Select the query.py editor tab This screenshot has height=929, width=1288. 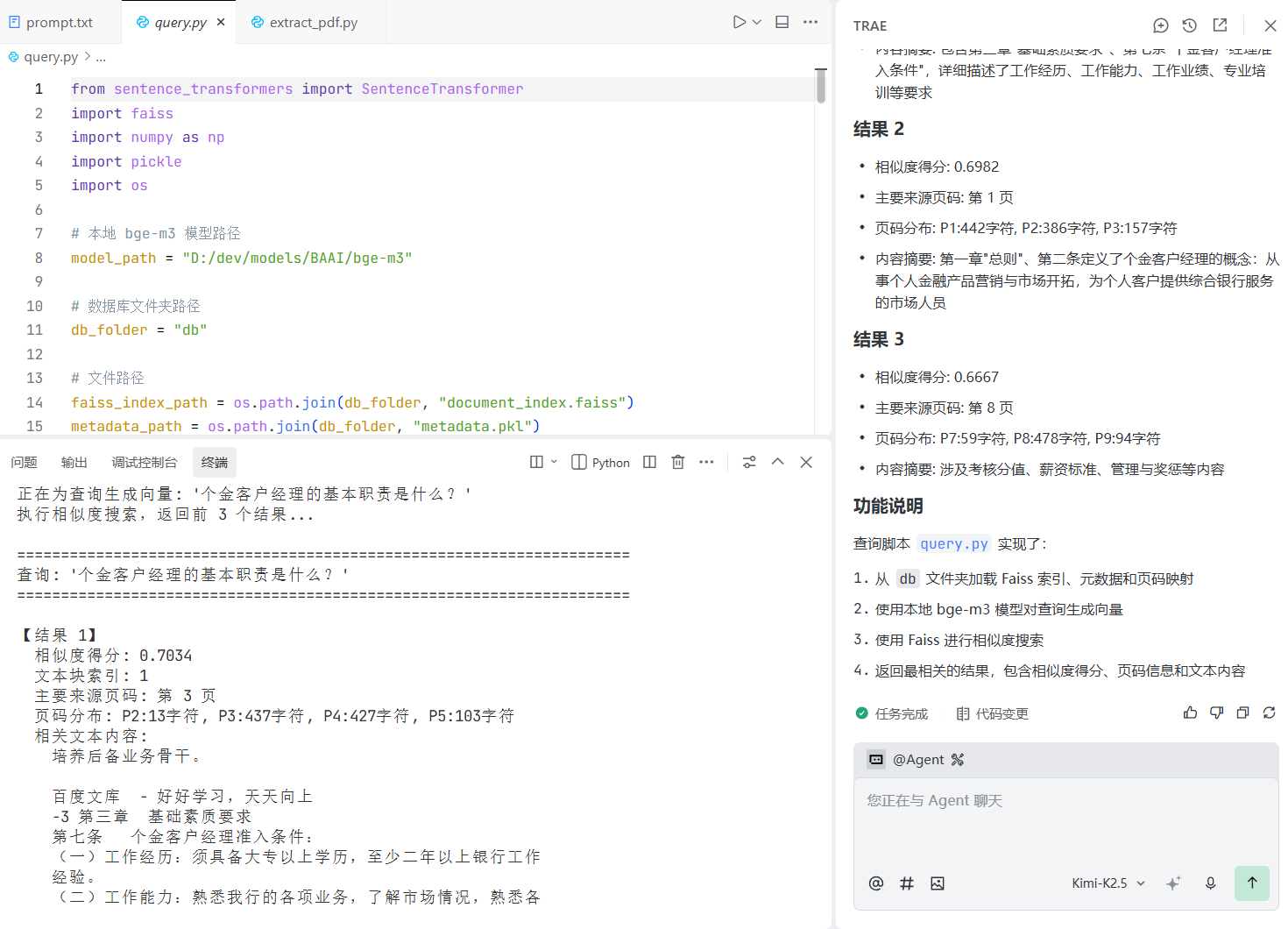click(x=180, y=22)
